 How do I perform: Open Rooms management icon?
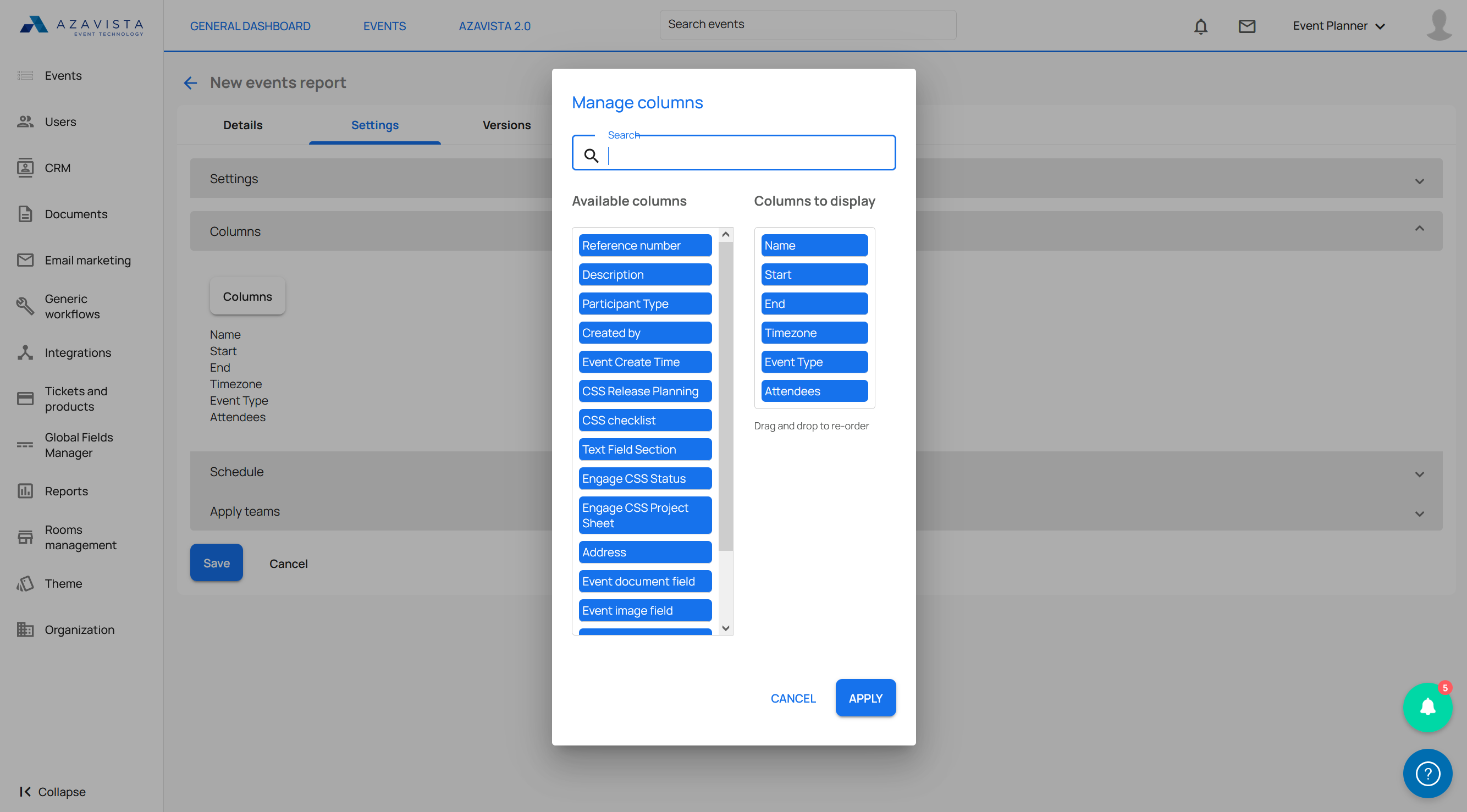tap(25, 537)
